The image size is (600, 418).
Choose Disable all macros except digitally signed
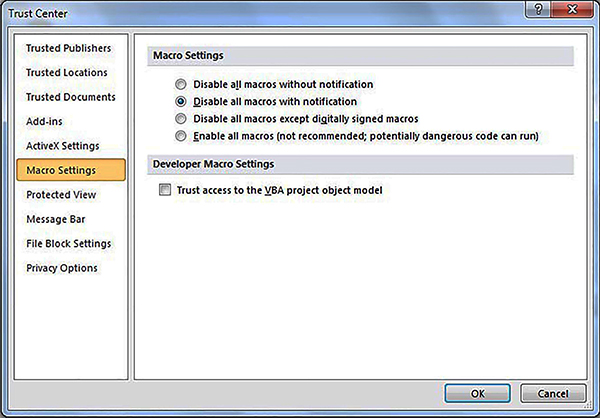click(181, 119)
